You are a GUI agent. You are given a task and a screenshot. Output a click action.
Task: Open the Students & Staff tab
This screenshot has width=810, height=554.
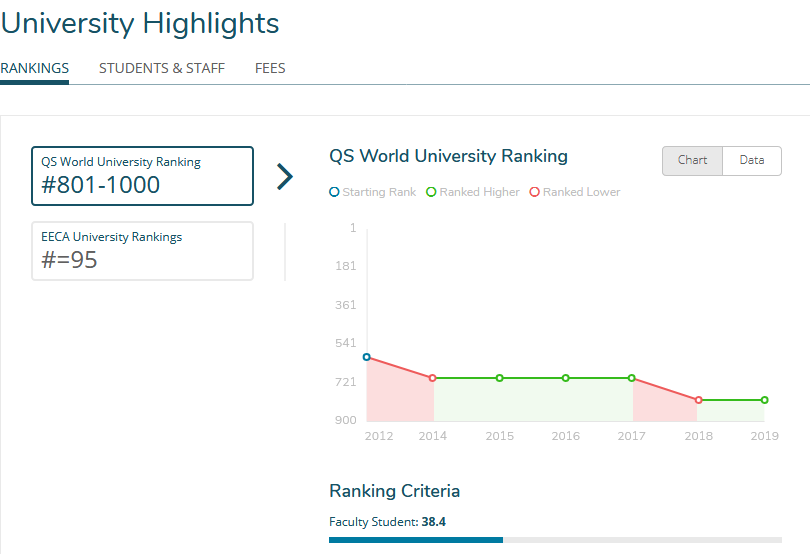tap(162, 69)
